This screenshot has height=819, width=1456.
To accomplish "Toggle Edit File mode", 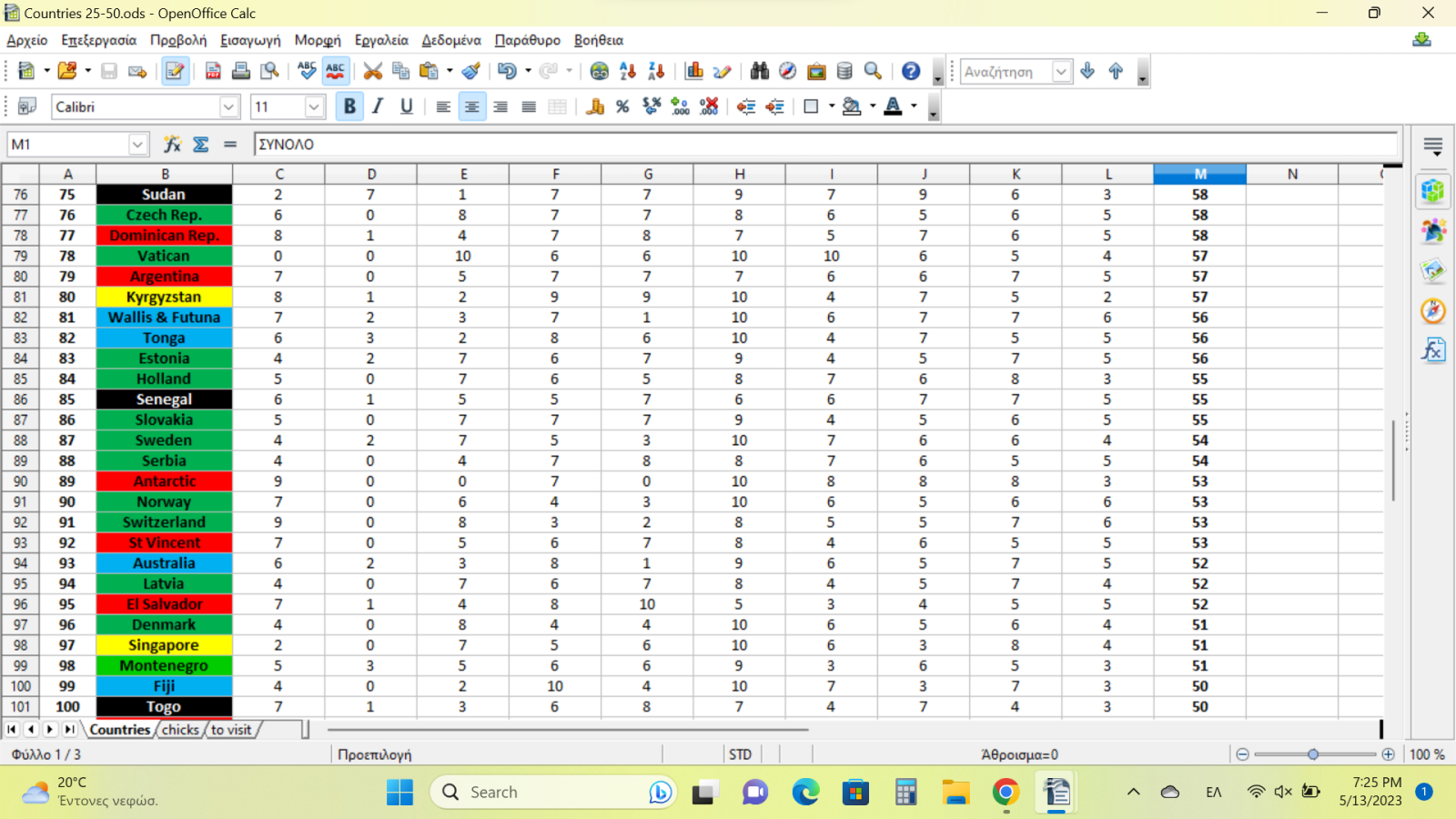I will click(x=175, y=71).
